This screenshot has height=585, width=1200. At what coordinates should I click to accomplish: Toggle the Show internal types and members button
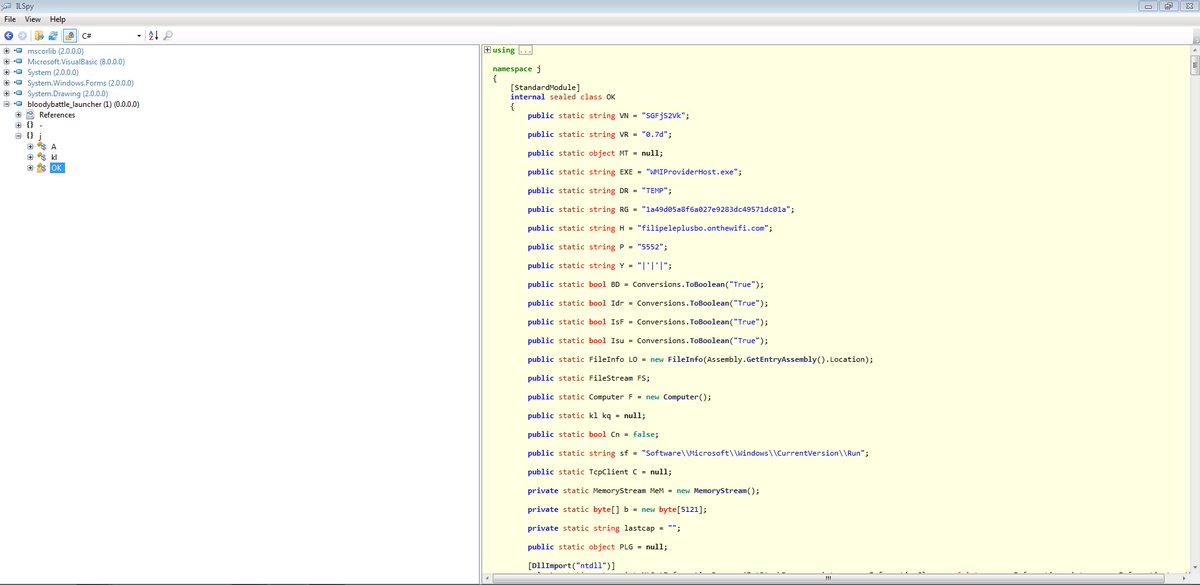pyautogui.click(x=70, y=36)
